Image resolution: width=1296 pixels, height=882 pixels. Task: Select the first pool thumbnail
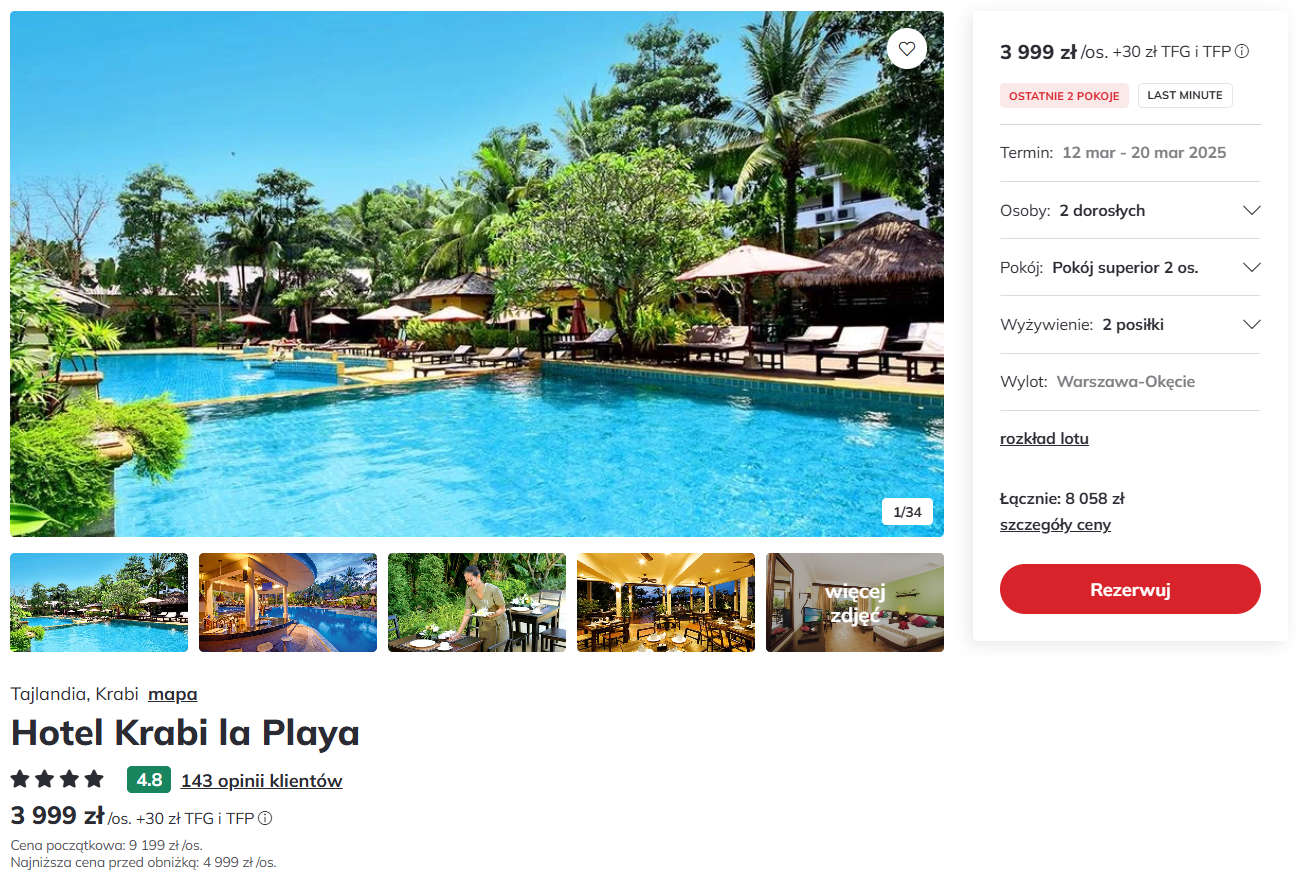click(x=99, y=602)
